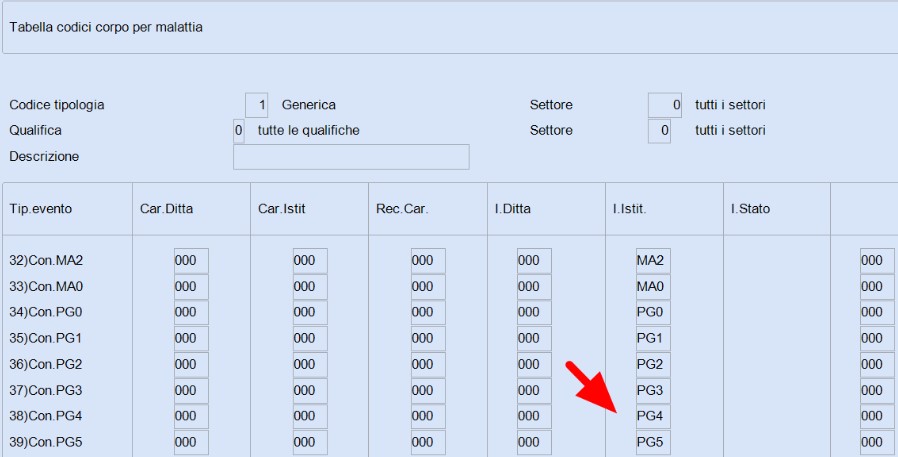Image resolution: width=898 pixels, height=457 pixels.
Task: Click the I.Ditta column header
Action: click(513, 209)
